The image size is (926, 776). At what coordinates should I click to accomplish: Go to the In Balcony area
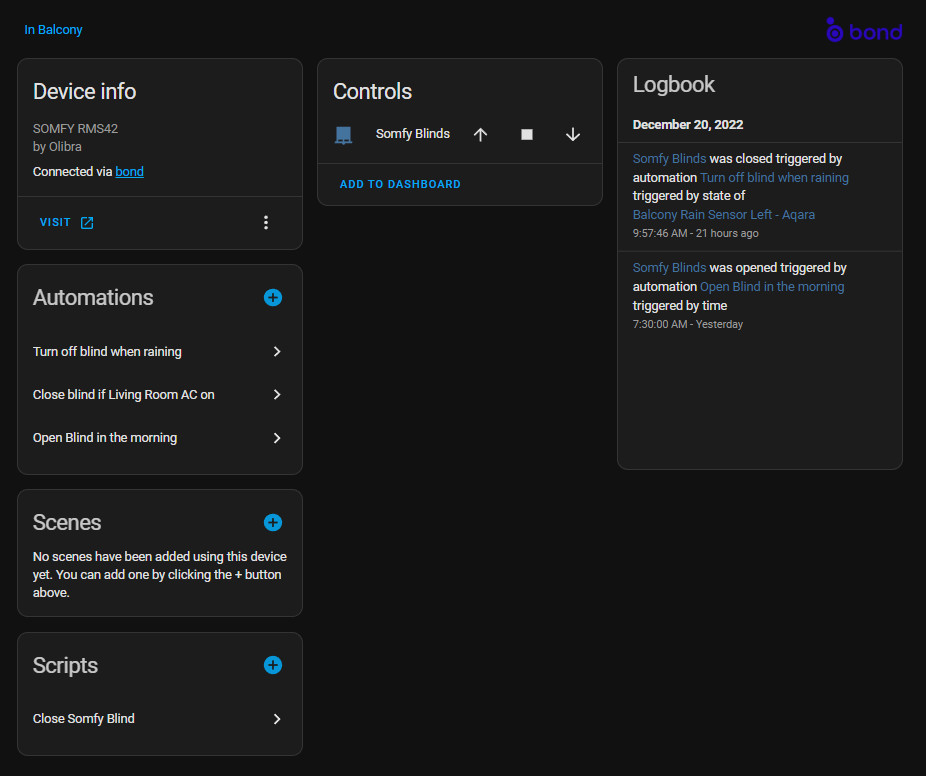coord(54,30)
